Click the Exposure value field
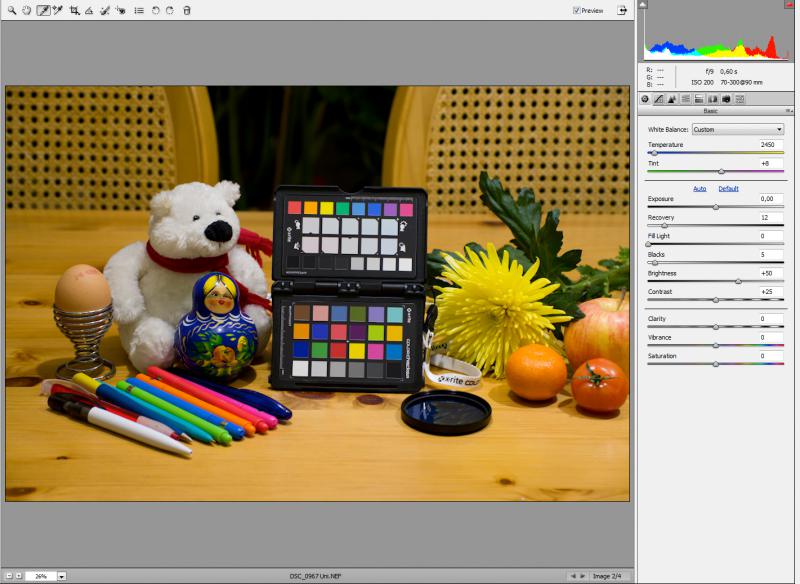Image resolution: width=800 pixels, height=584 pixels. [770, 199]
